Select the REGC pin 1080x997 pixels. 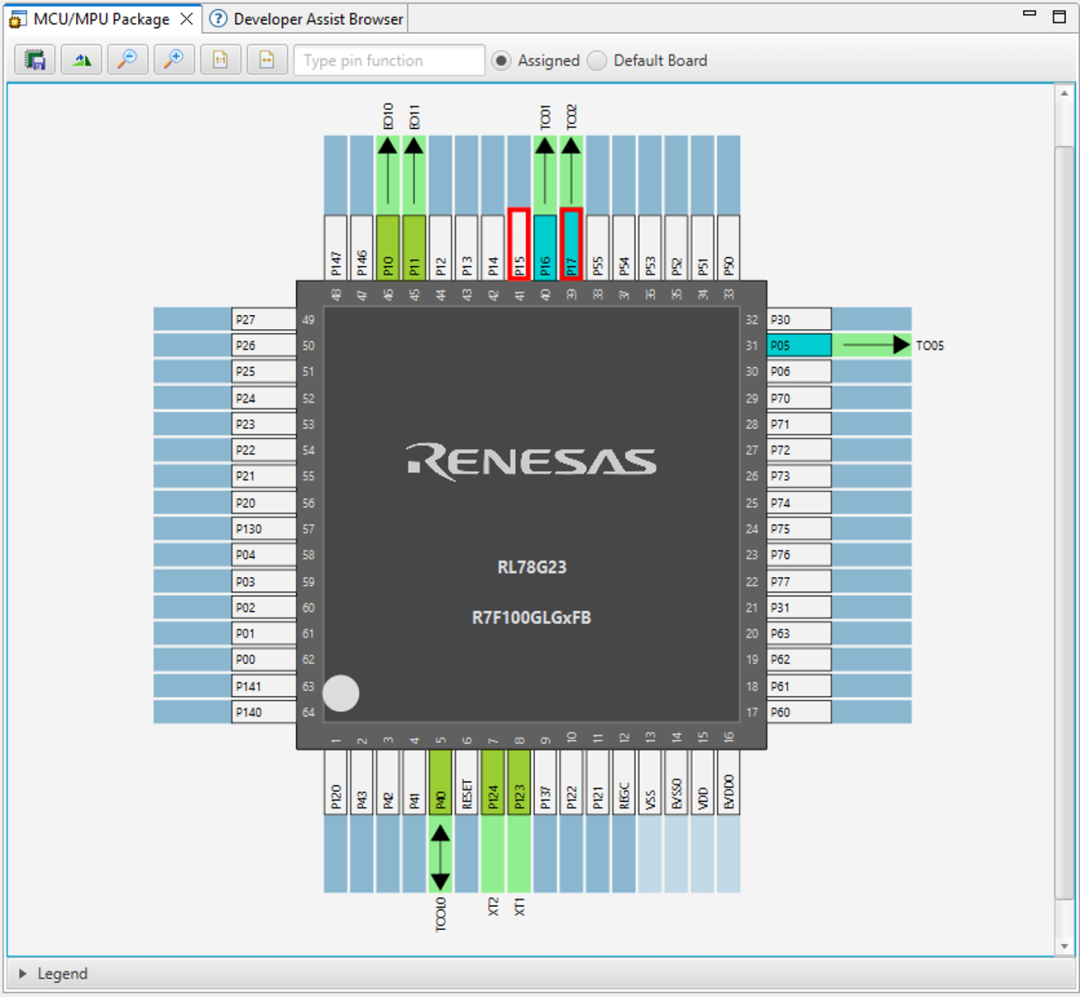(623, 782)
